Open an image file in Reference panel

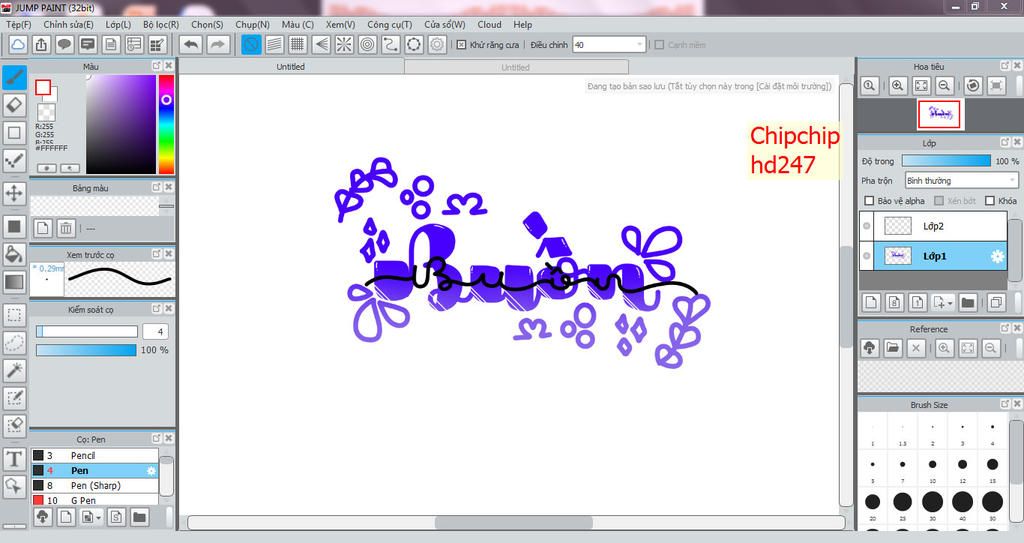coord(893,348)
